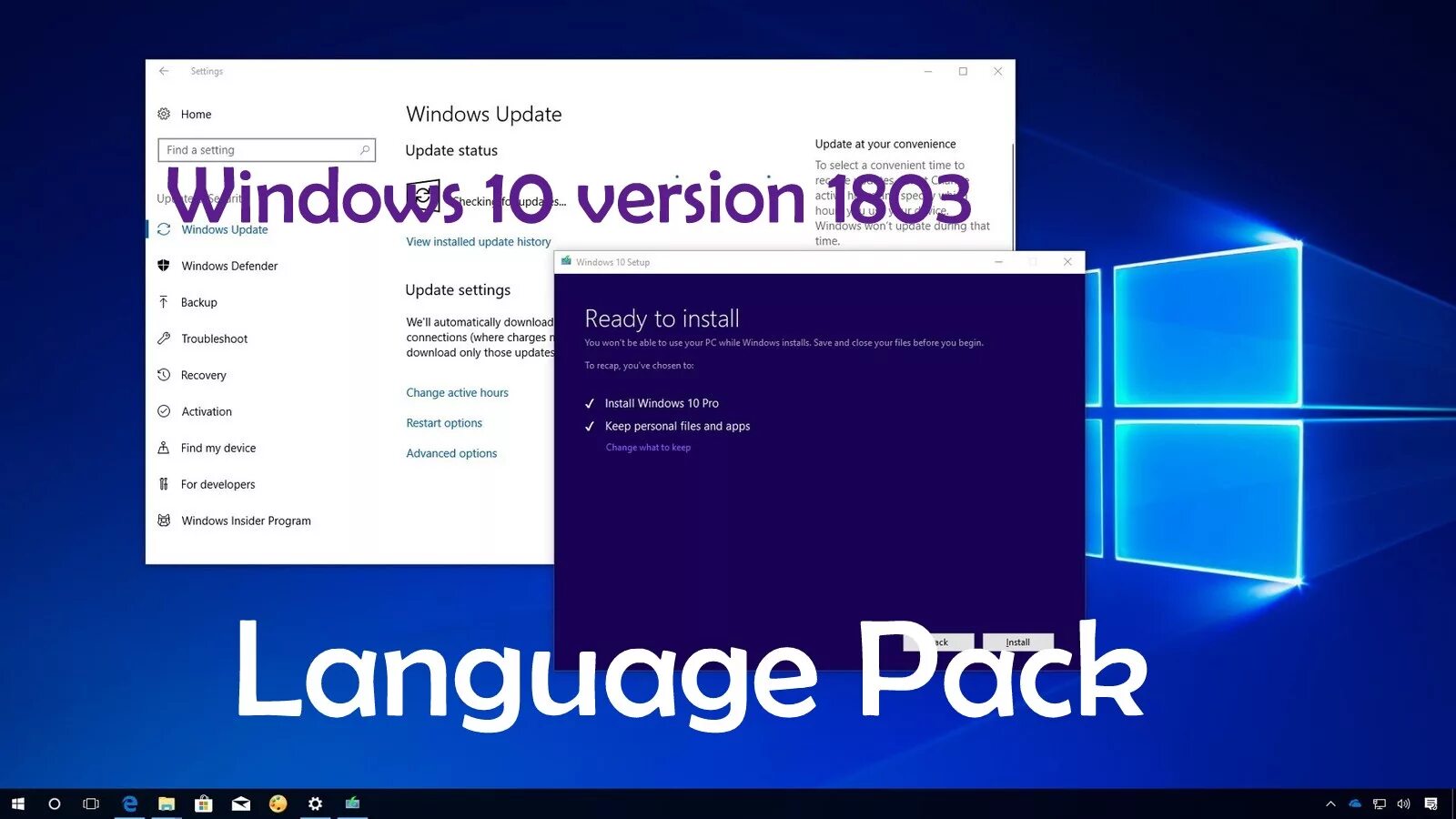The width and height of the screenshot is (1456, 819).
Task: Click the Update at your convenience heading
Action: (885, 144)
